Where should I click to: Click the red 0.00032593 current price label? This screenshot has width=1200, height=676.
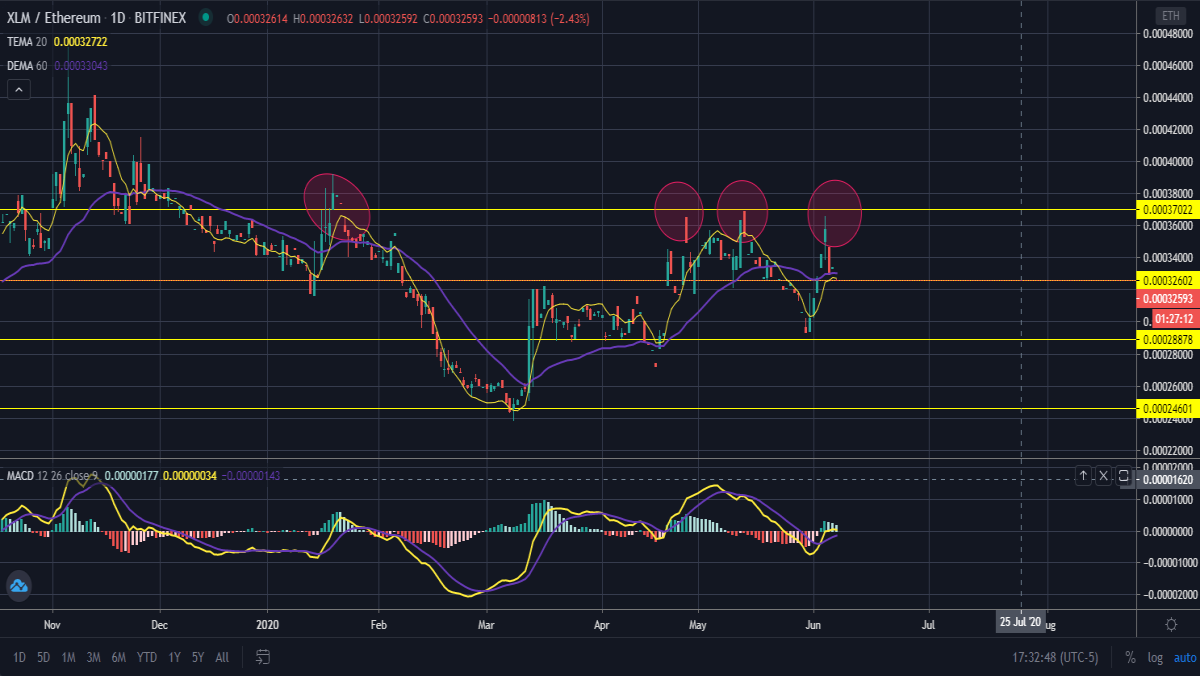(x=1167, y=298)
